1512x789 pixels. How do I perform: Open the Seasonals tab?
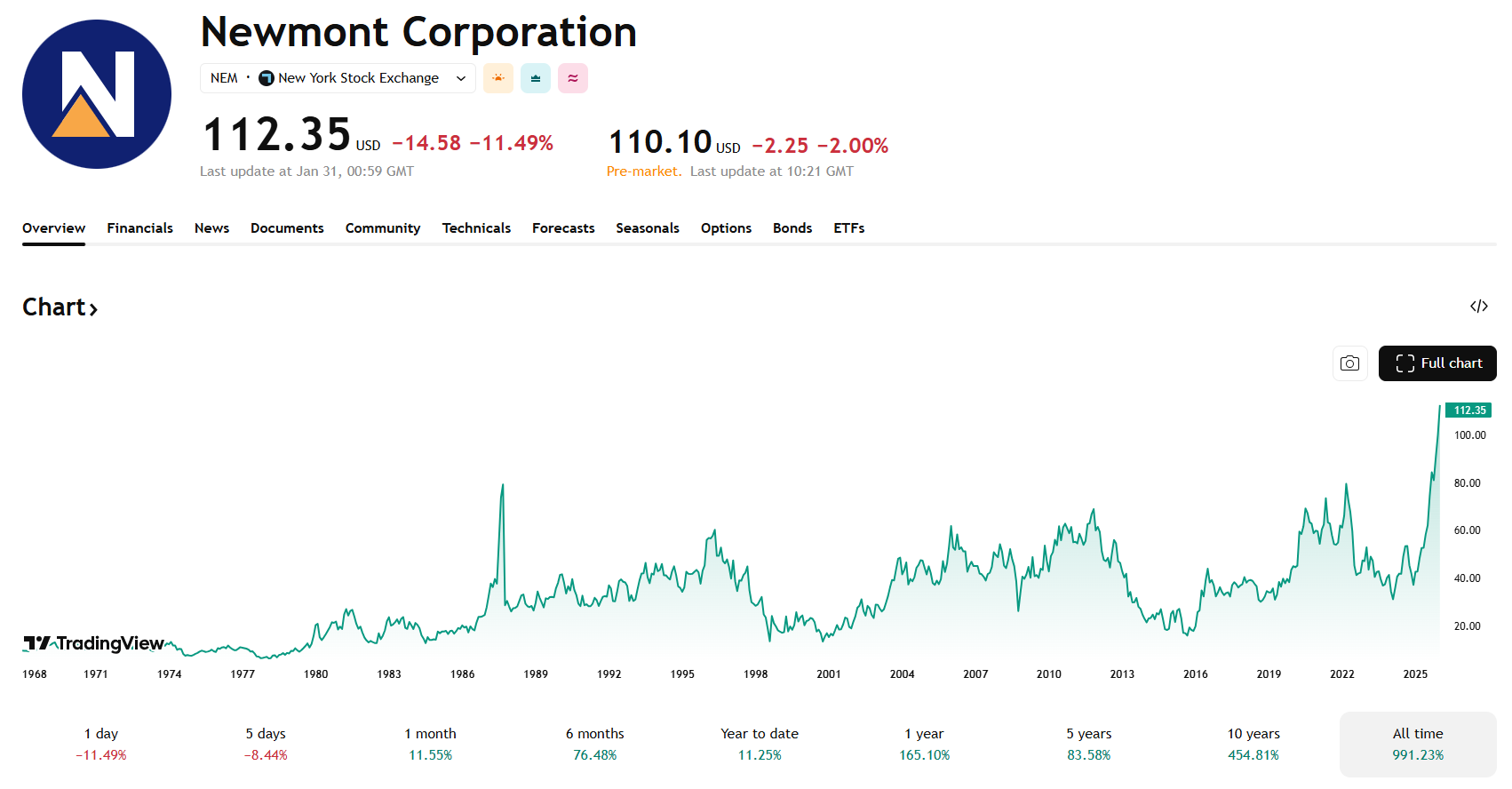coord(648,228)
